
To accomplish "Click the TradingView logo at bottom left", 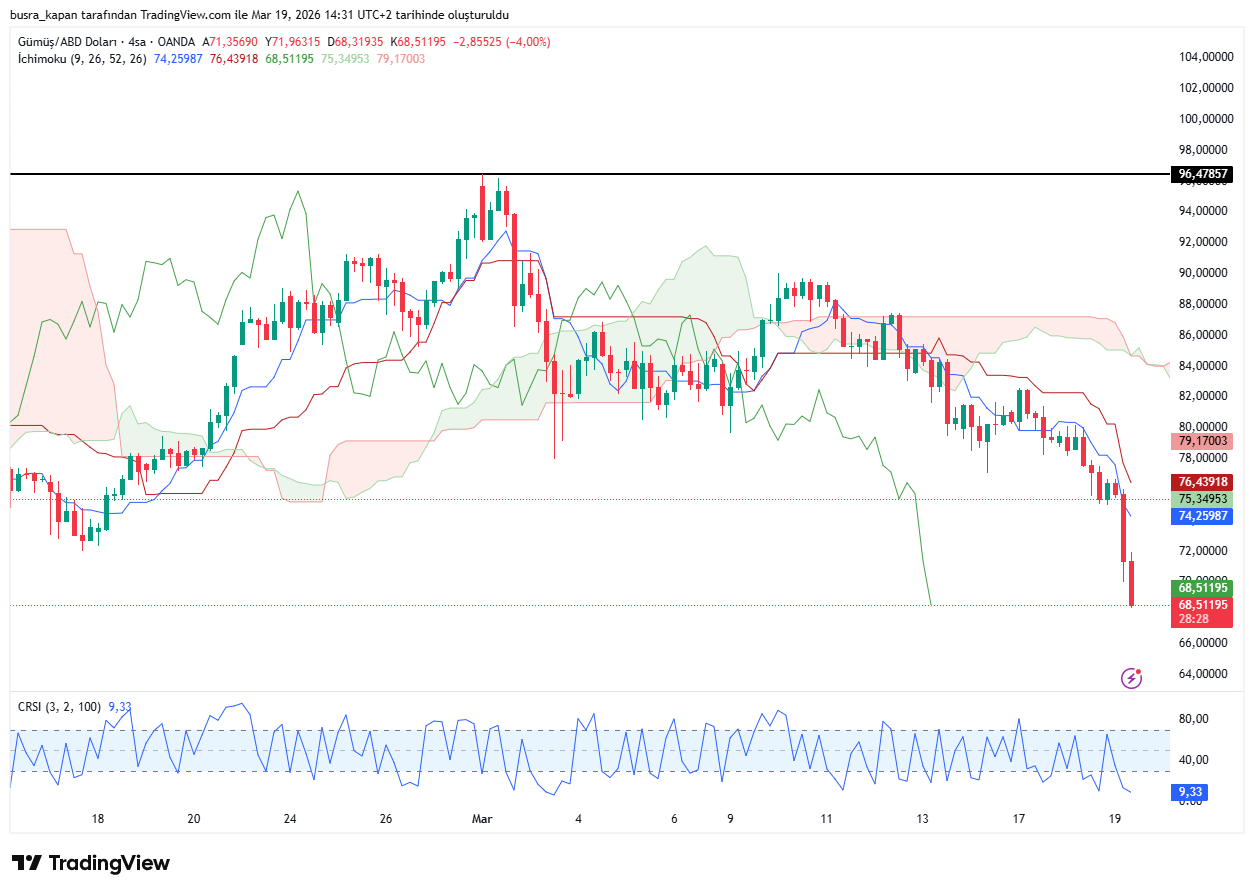I will (91, 863).
